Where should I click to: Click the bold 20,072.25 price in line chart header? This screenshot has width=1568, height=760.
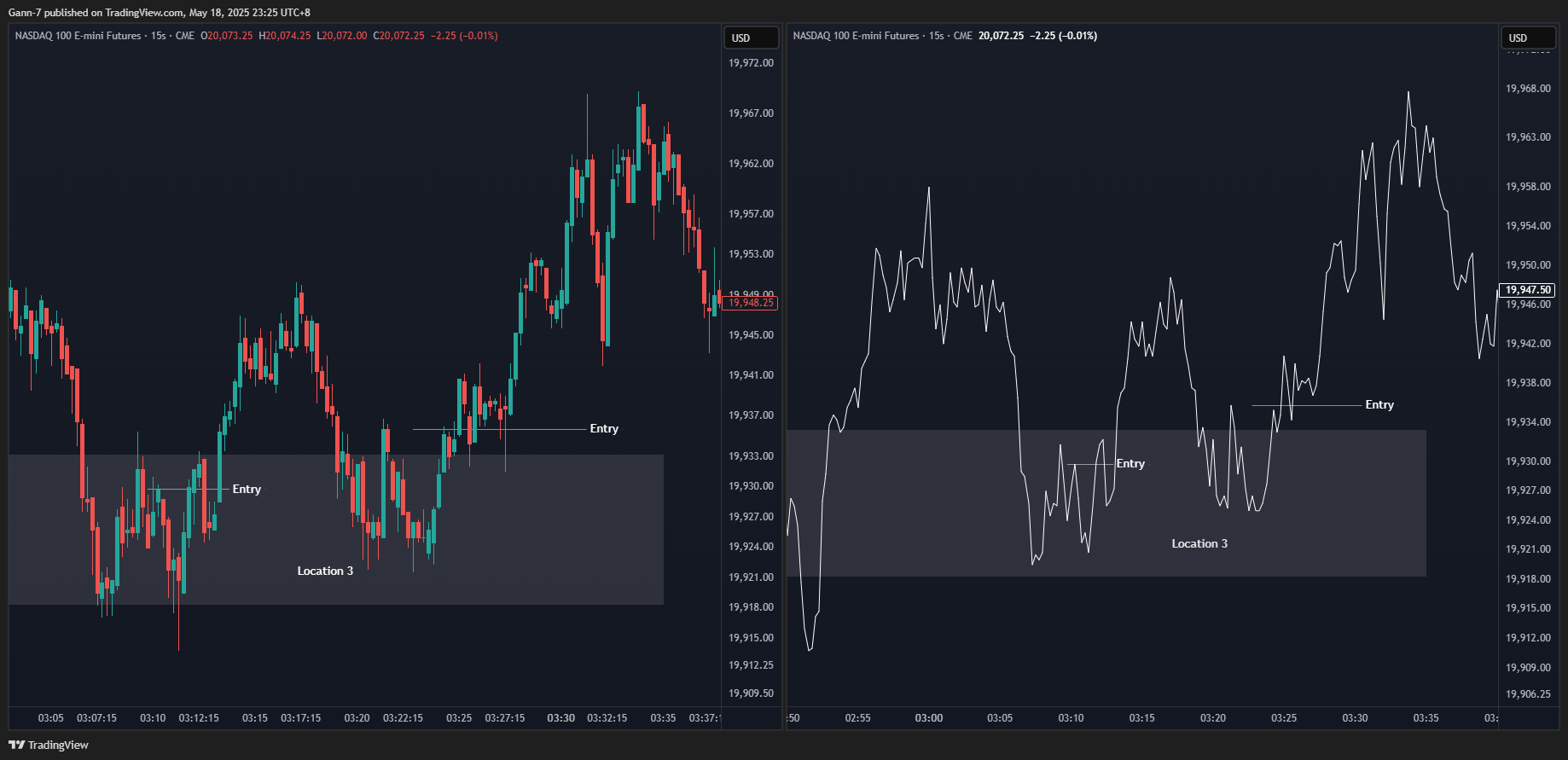click(1001, 36)
